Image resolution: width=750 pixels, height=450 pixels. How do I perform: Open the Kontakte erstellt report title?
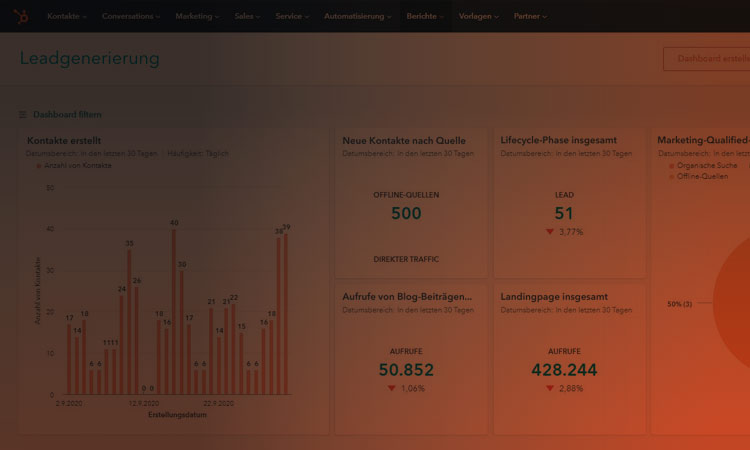click(x=64, y=141)
